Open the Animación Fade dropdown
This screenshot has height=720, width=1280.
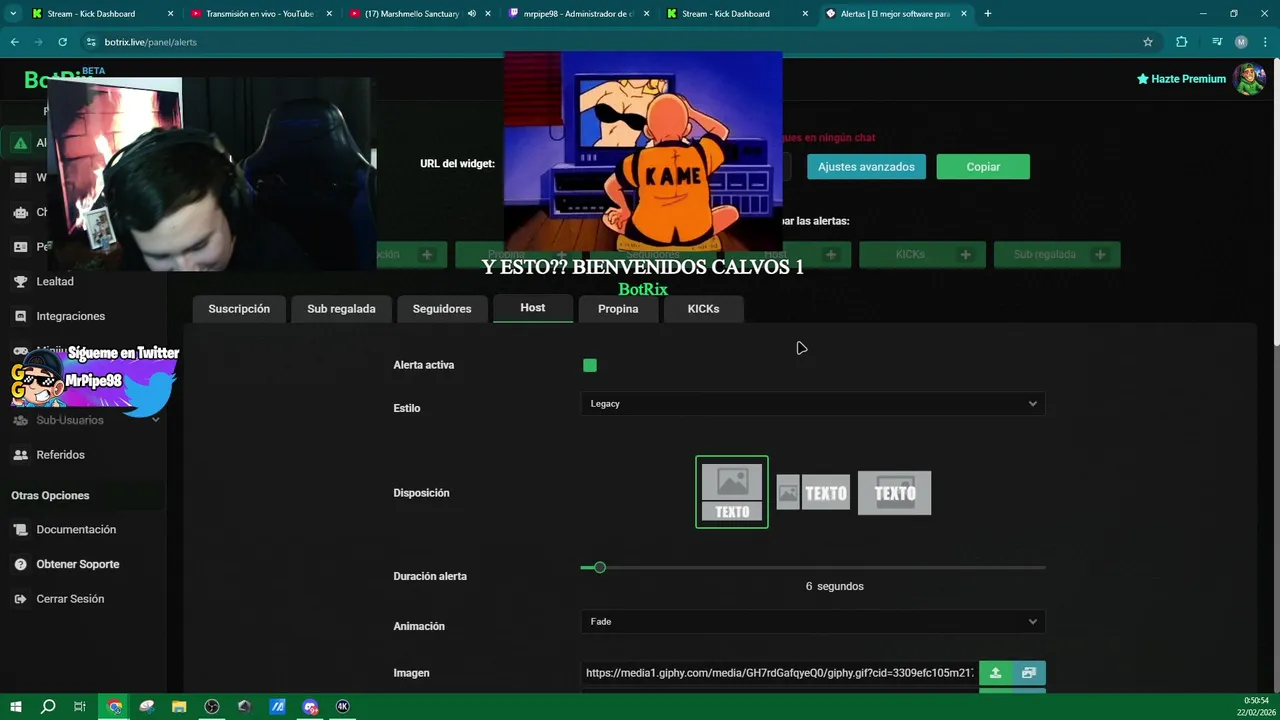[813, 622]
